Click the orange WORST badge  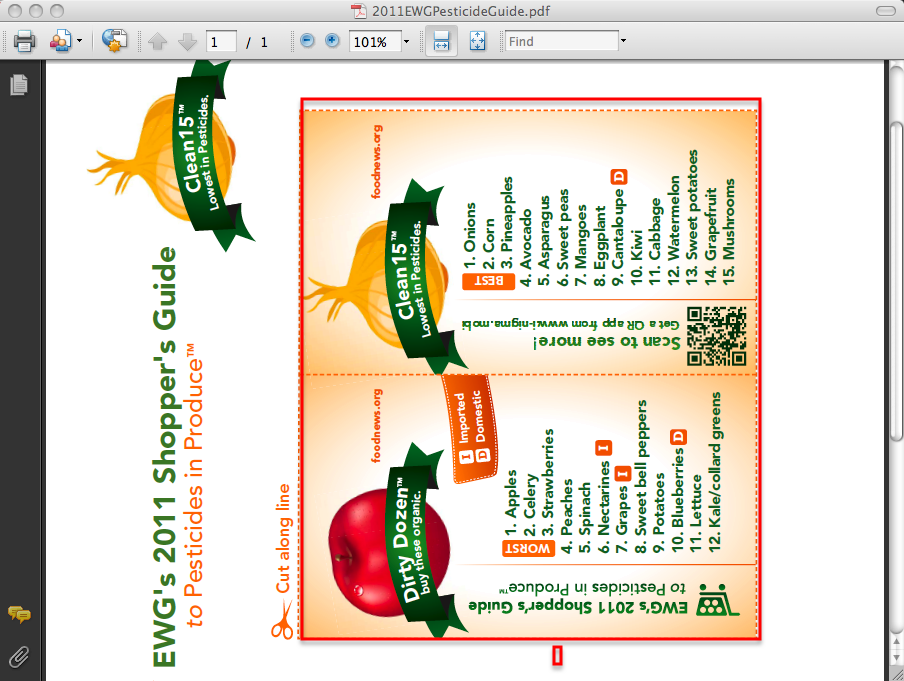529,548
